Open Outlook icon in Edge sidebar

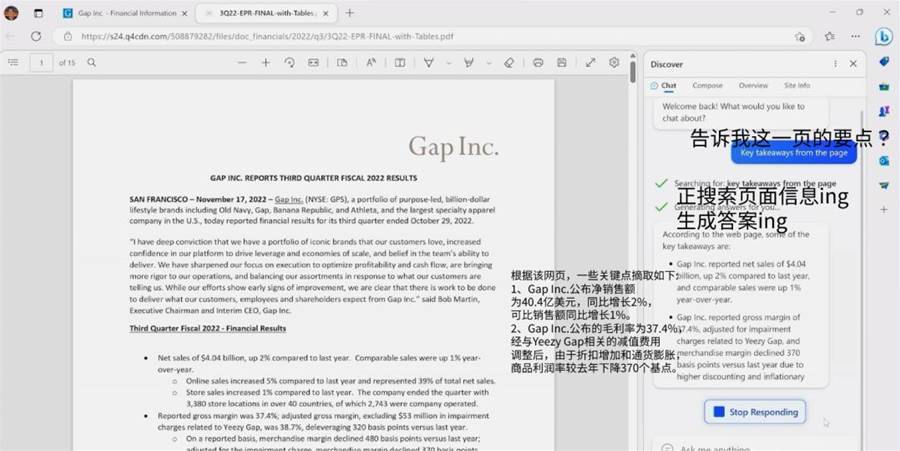[884, 161]
